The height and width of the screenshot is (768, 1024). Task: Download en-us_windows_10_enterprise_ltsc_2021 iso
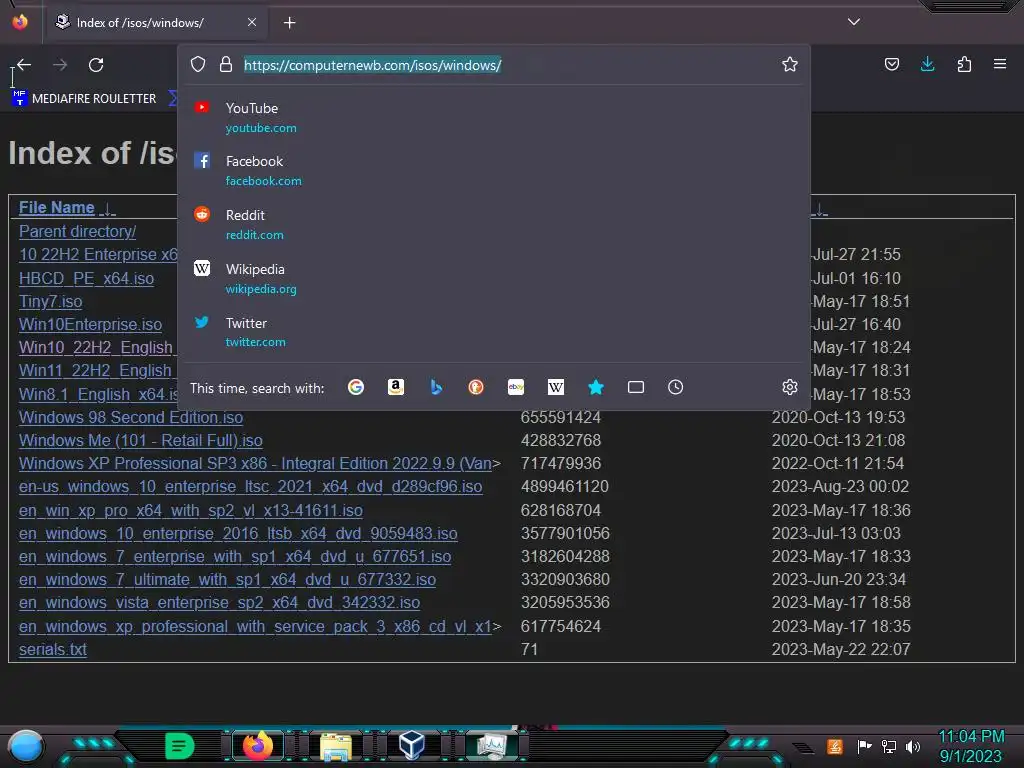(x=251, y=487)
